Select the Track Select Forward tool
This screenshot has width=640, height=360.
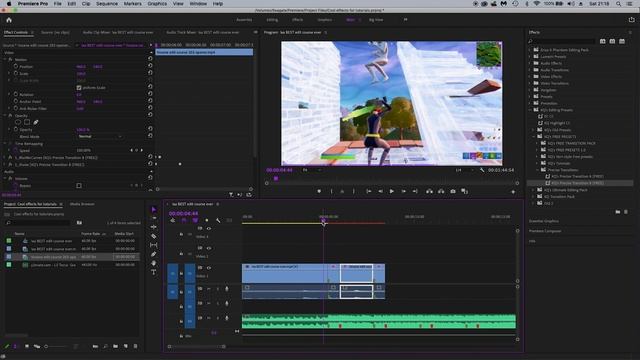click(153, 218)
